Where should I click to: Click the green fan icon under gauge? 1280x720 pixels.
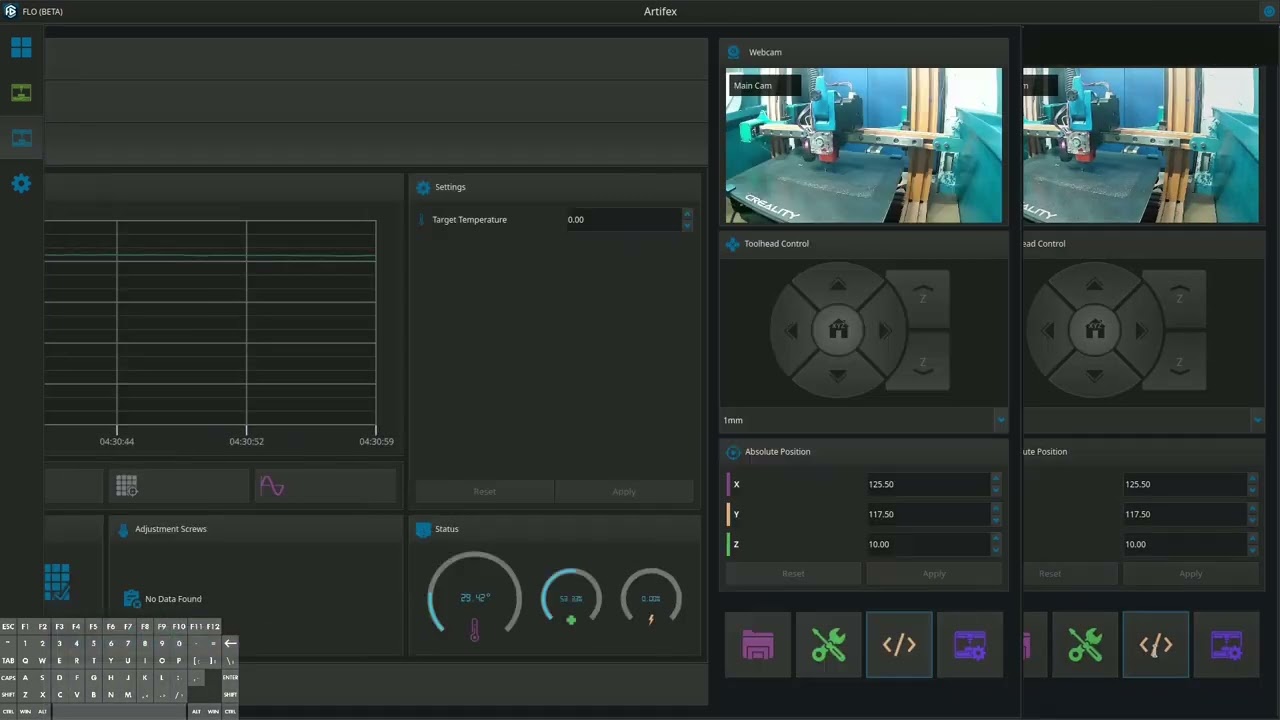pos(571,620)
